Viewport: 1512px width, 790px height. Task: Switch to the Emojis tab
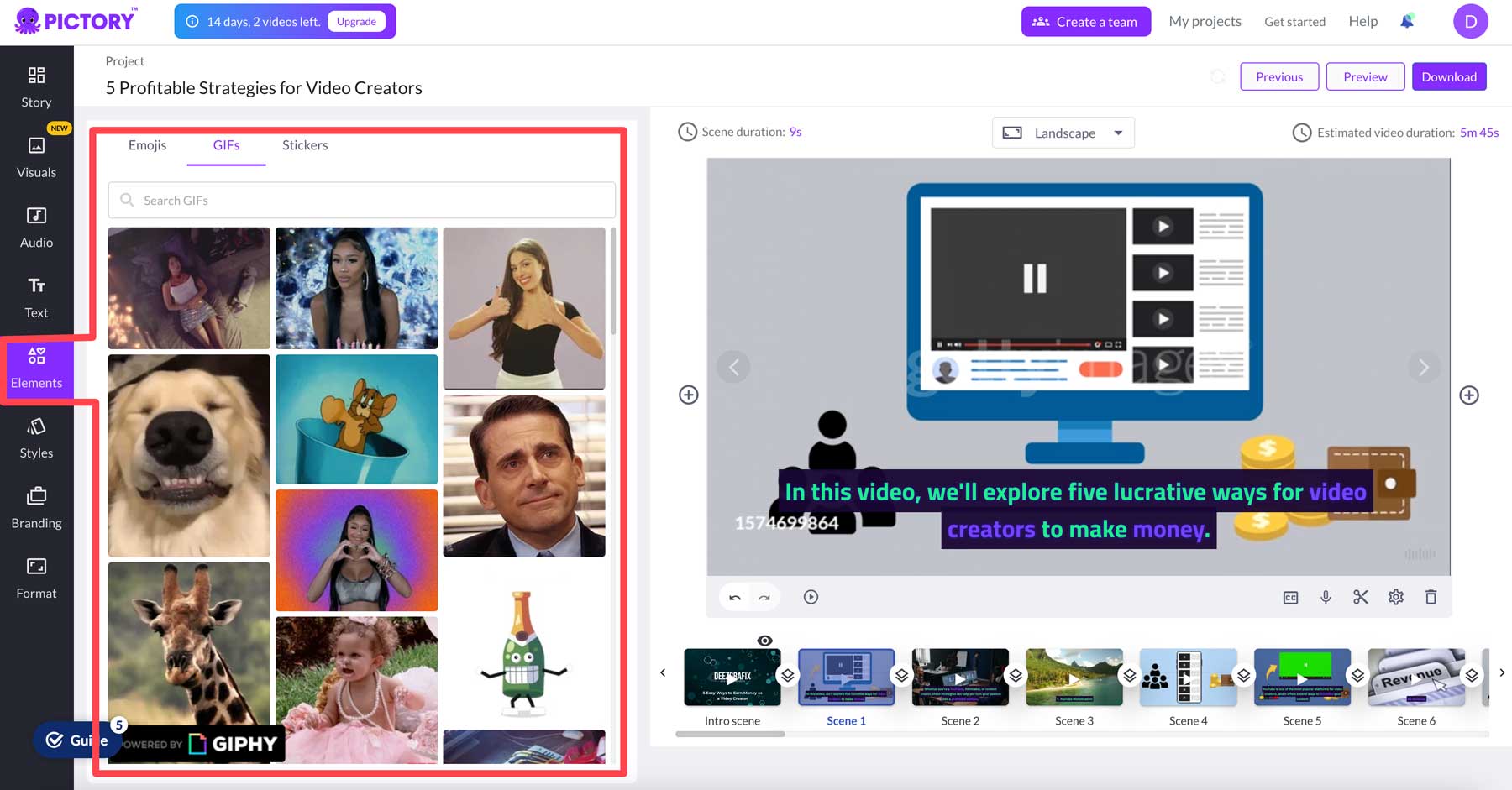pyautogui.click(x=147, y=145)
